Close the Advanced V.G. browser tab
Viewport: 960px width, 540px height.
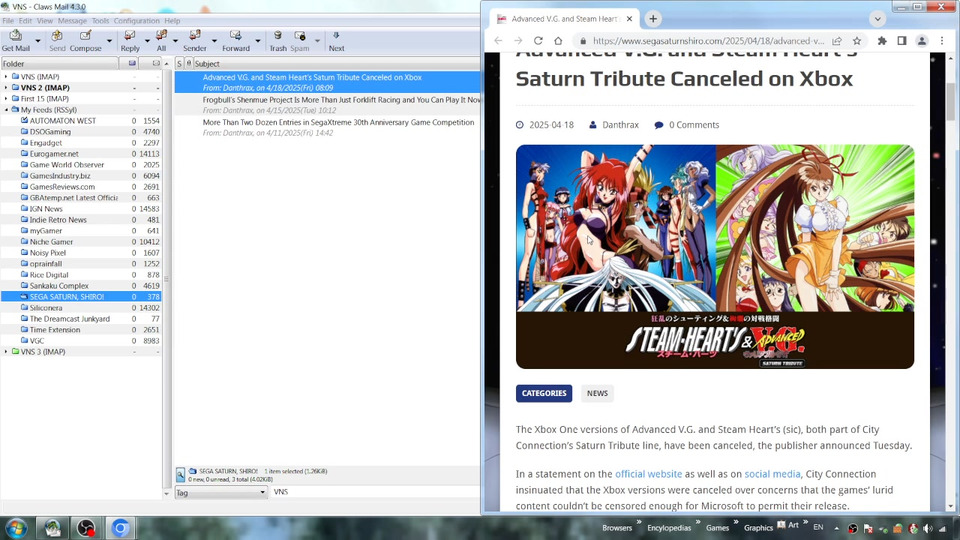pyautogui.click(x=629, y=19)
